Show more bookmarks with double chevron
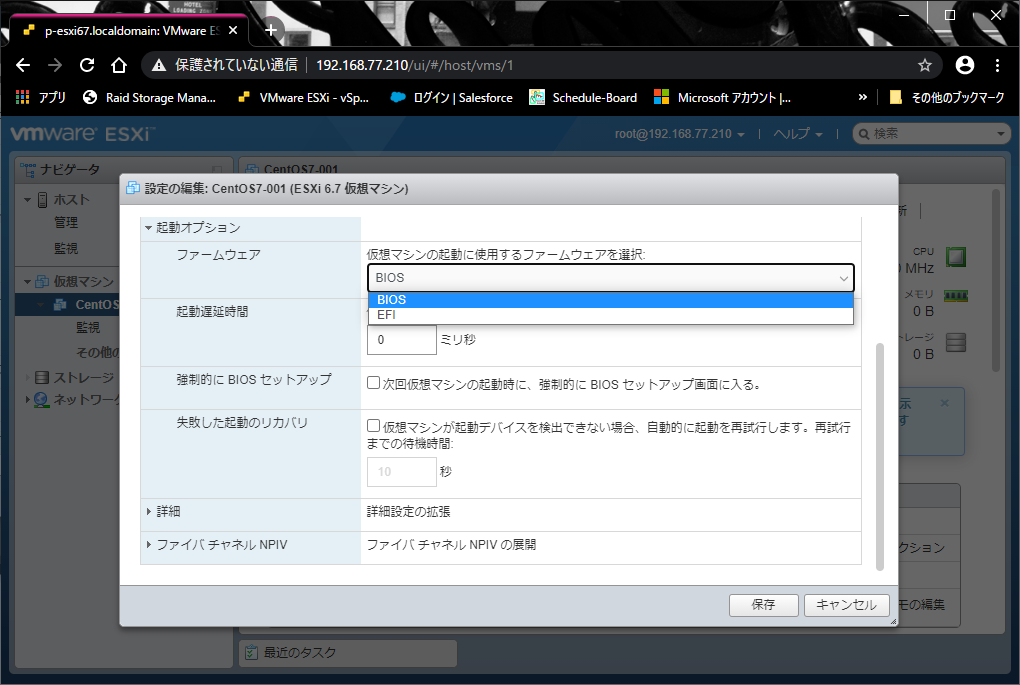Viewport: 1020px width, 685px height. pos(863,98)
